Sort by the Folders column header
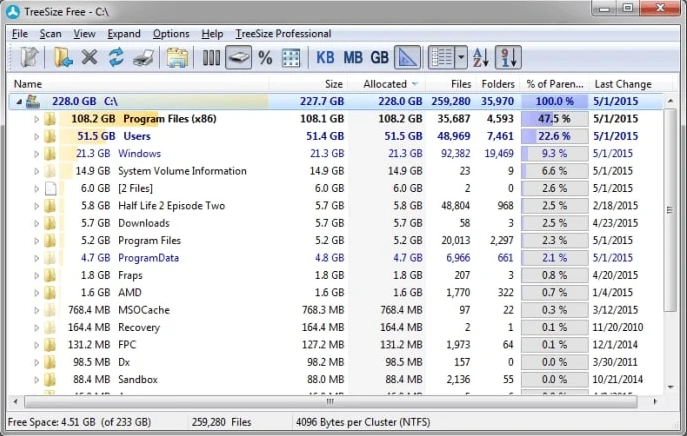The image size is (687, 436). pyautogui.click(x=498, y=84)
